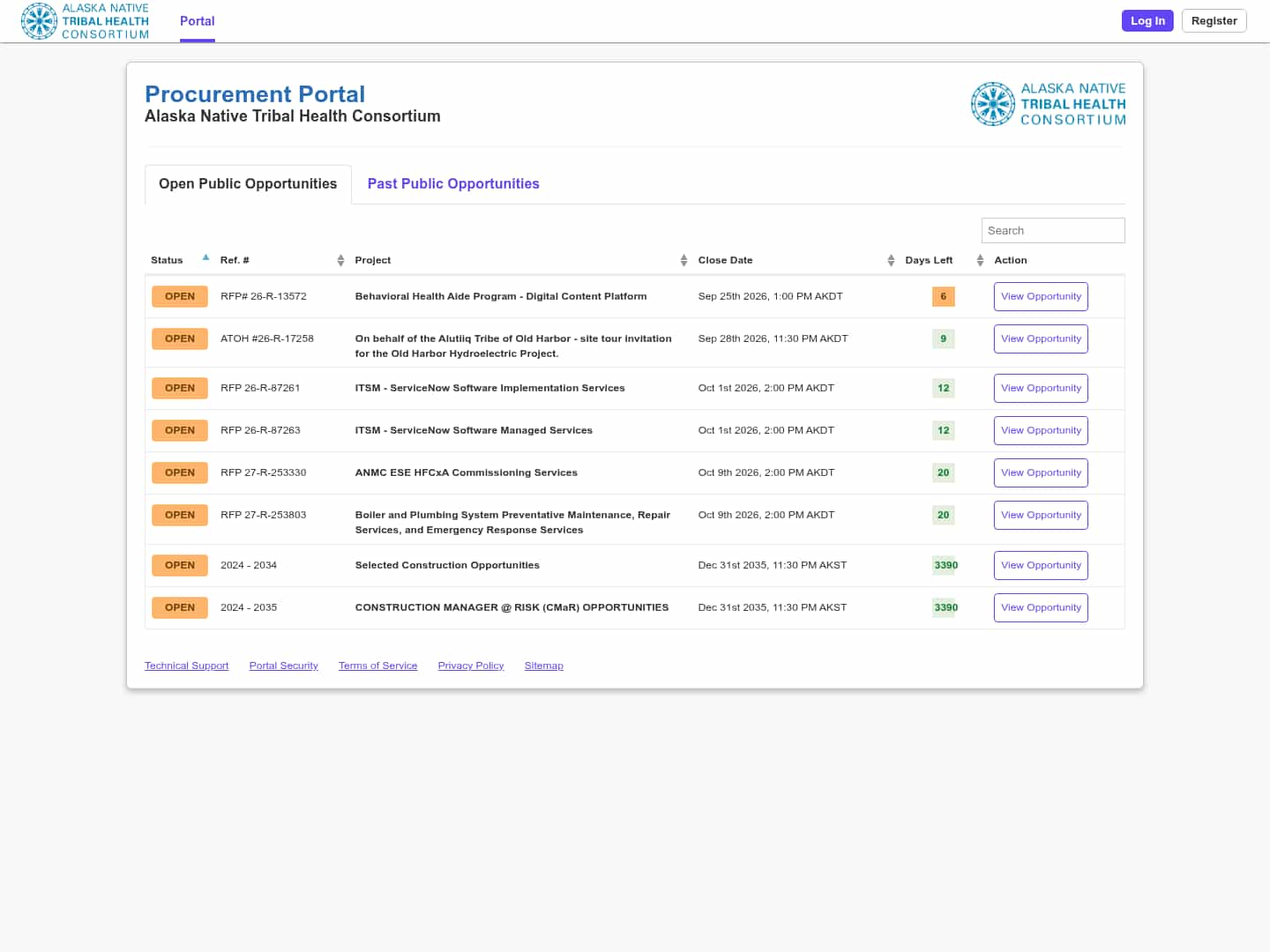Click the OPEN status badge for ref 2024 - 2034
The image size is (1270, 952).
(x=180, y=565)
